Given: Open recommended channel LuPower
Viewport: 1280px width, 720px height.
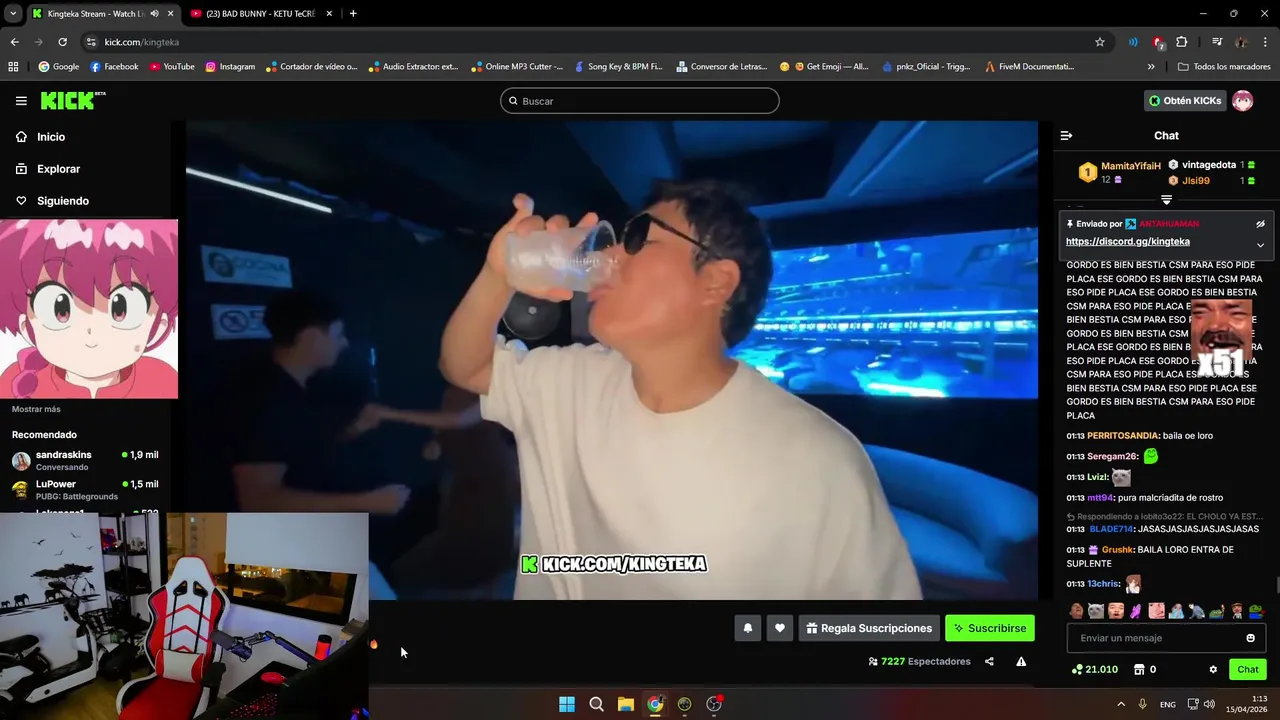Looking at the screenshot, I should click(x=86, y=489).
